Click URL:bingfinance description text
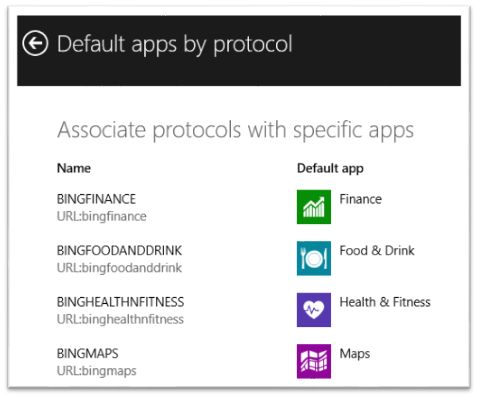Image resolution: width=478 pixels, height=398 pixels. click(x=102, y=216)
